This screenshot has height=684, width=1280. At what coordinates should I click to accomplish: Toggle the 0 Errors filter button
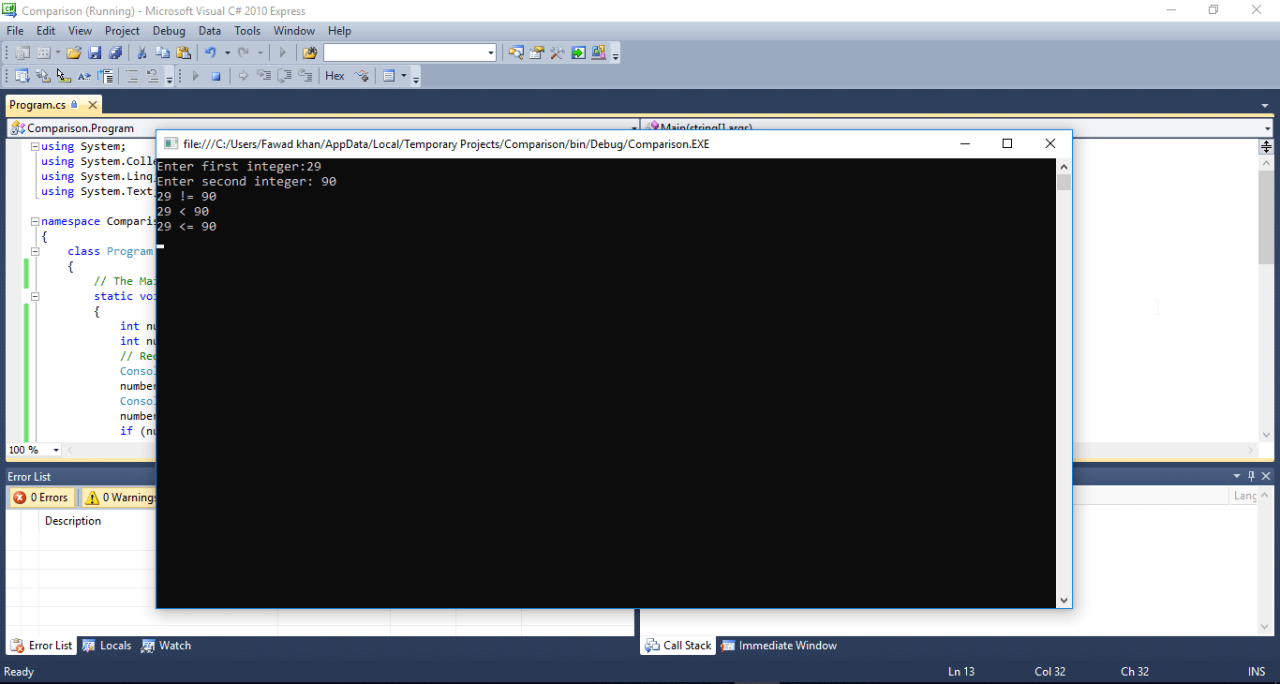(41, 497)
